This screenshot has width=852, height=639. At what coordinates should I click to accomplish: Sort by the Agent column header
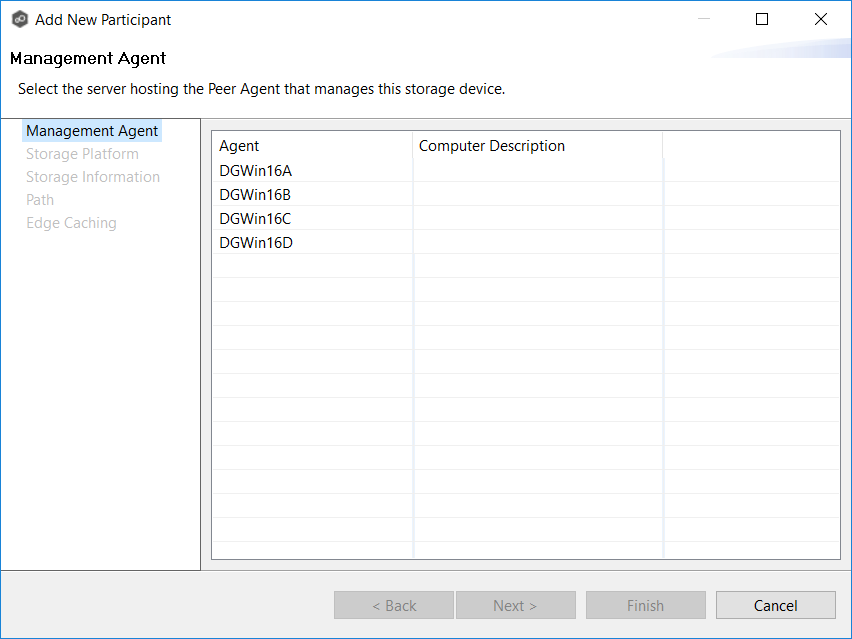[x=312, y=146]
